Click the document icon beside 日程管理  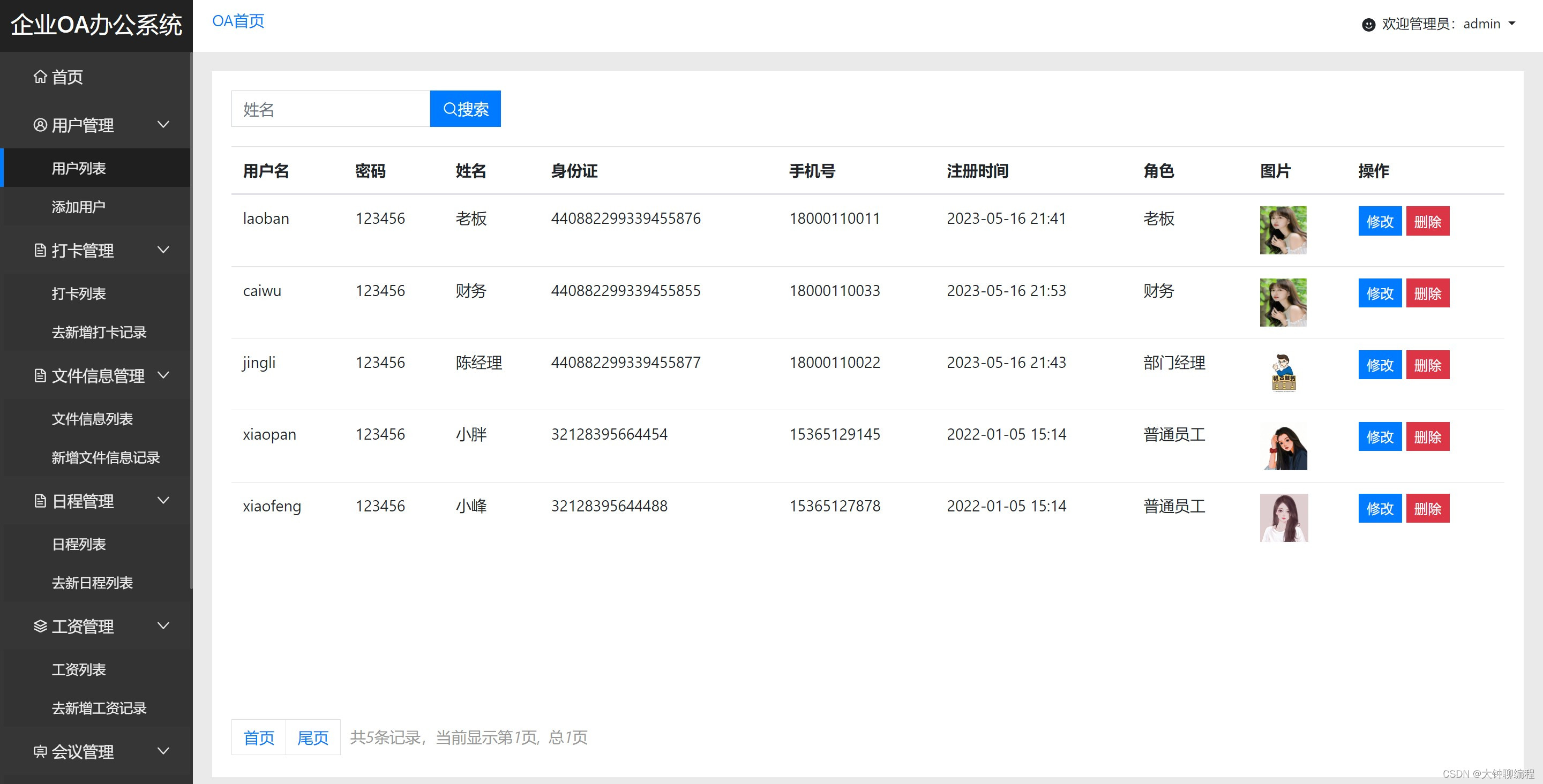40,501
